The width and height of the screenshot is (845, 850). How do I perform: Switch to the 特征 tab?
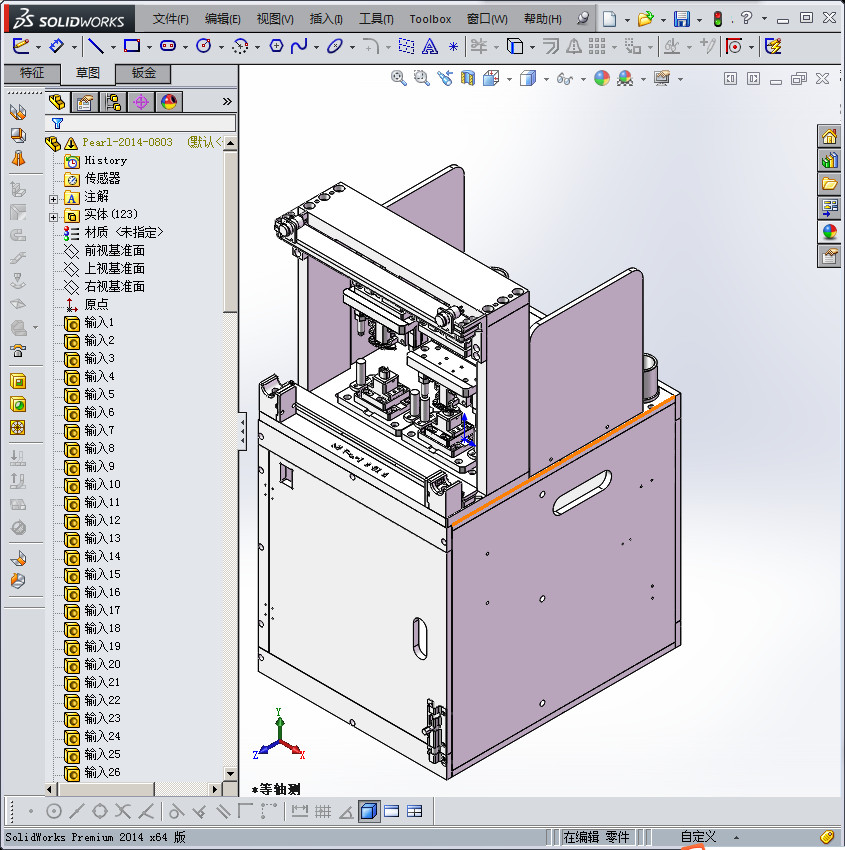point(31,73)
